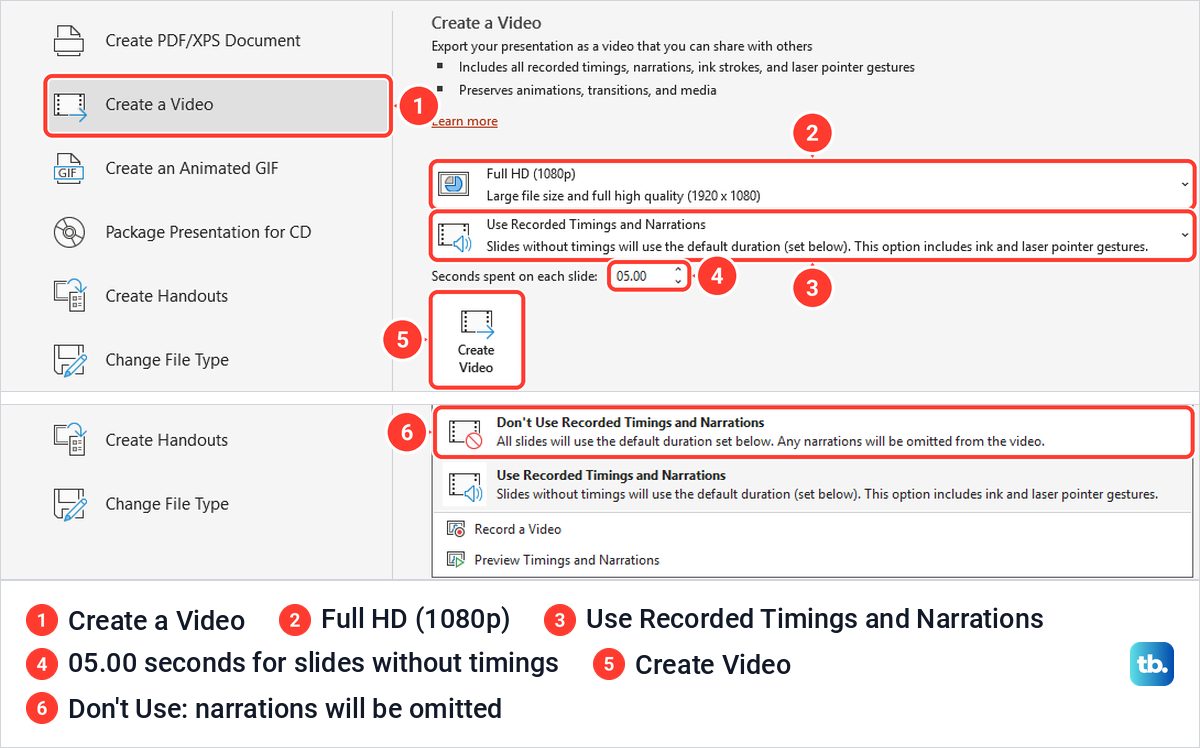Click 'All slides will use the default duration' description

771,442
